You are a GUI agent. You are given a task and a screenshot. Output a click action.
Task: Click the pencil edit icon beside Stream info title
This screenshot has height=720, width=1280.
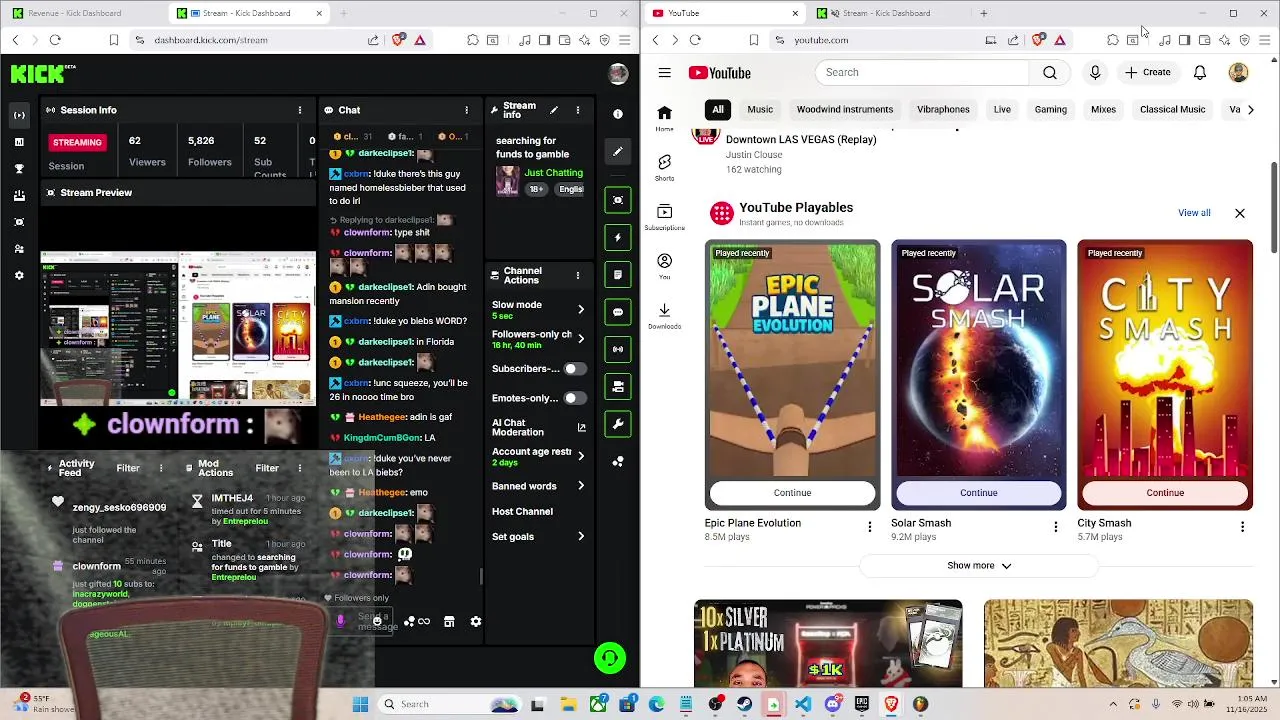tap(553, 110)
